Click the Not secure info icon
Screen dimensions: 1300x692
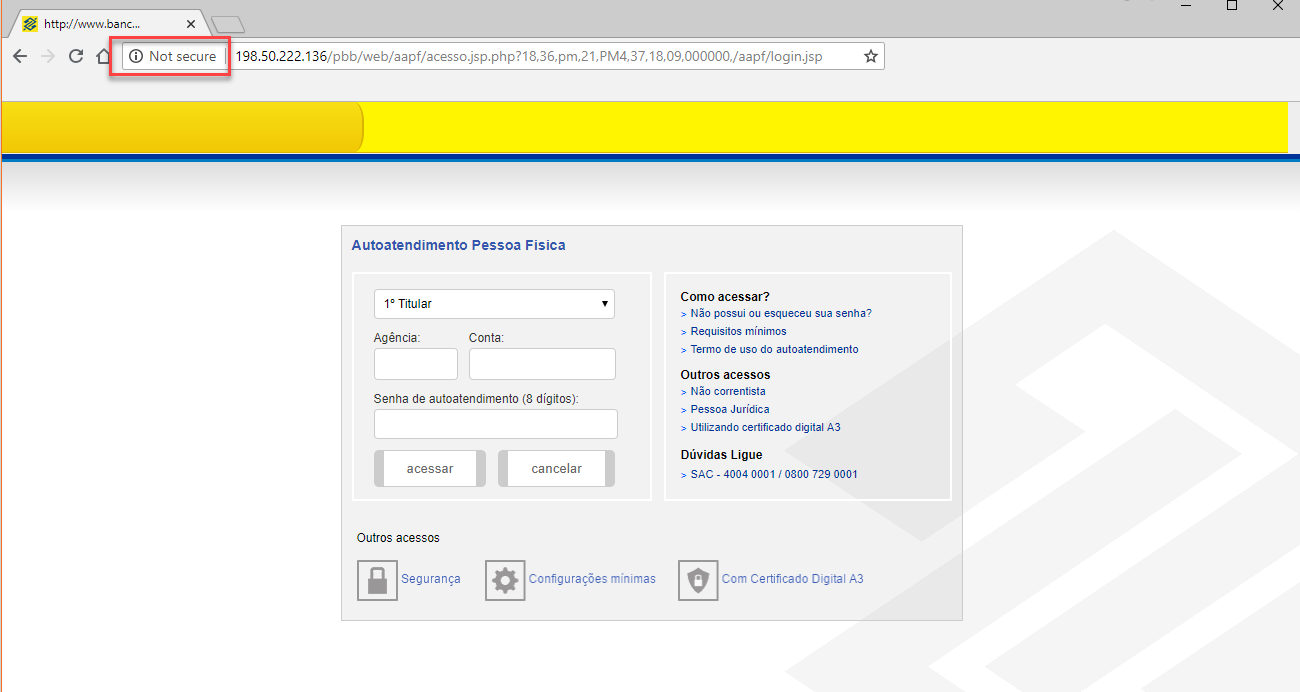(x=136, y=57)
